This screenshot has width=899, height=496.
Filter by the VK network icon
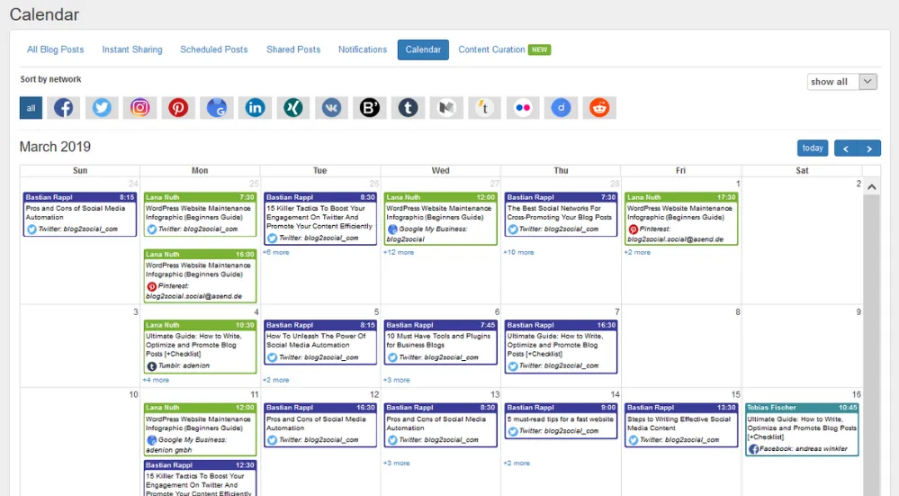(331, 108)
